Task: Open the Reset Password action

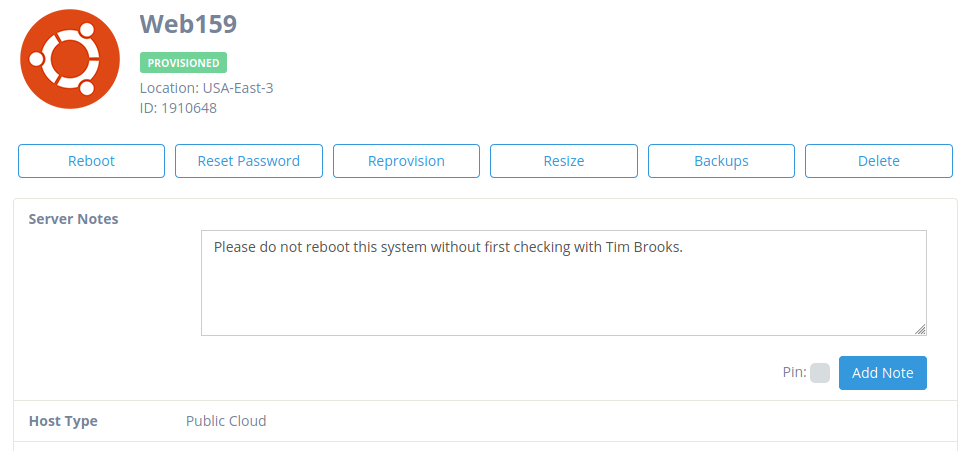Action: point(249,161)
